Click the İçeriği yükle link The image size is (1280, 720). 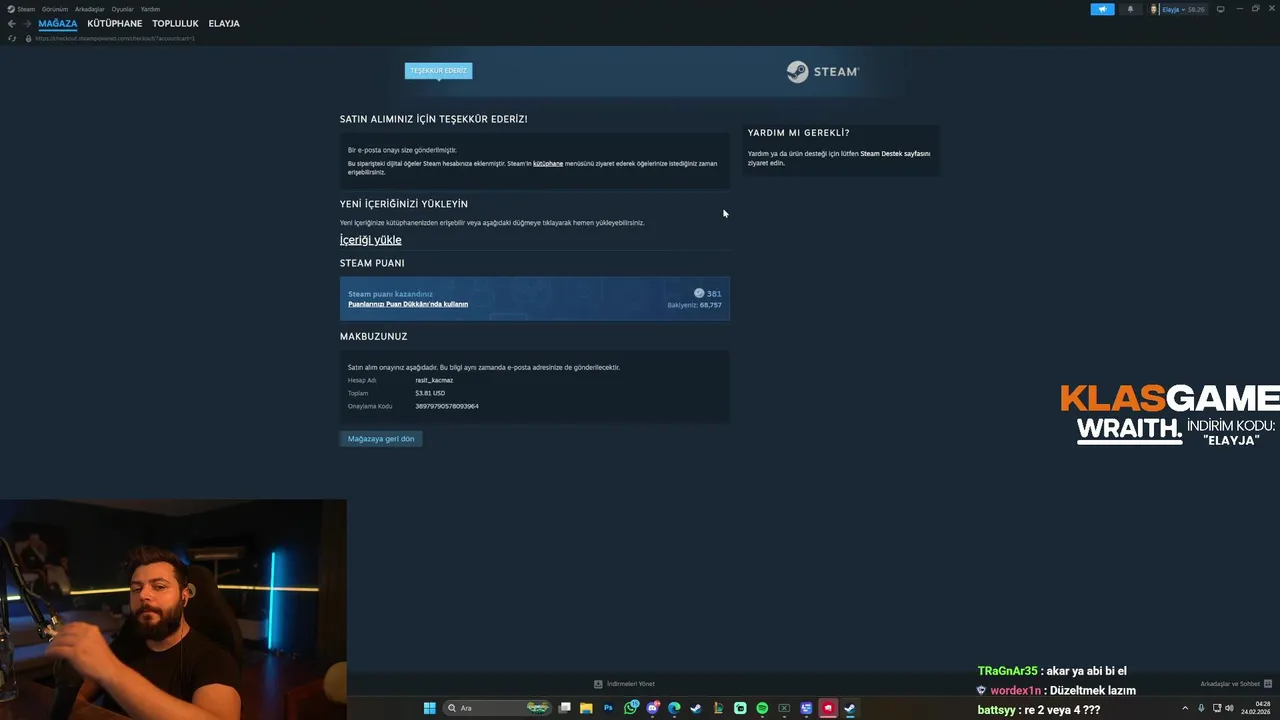coord(370,240)
